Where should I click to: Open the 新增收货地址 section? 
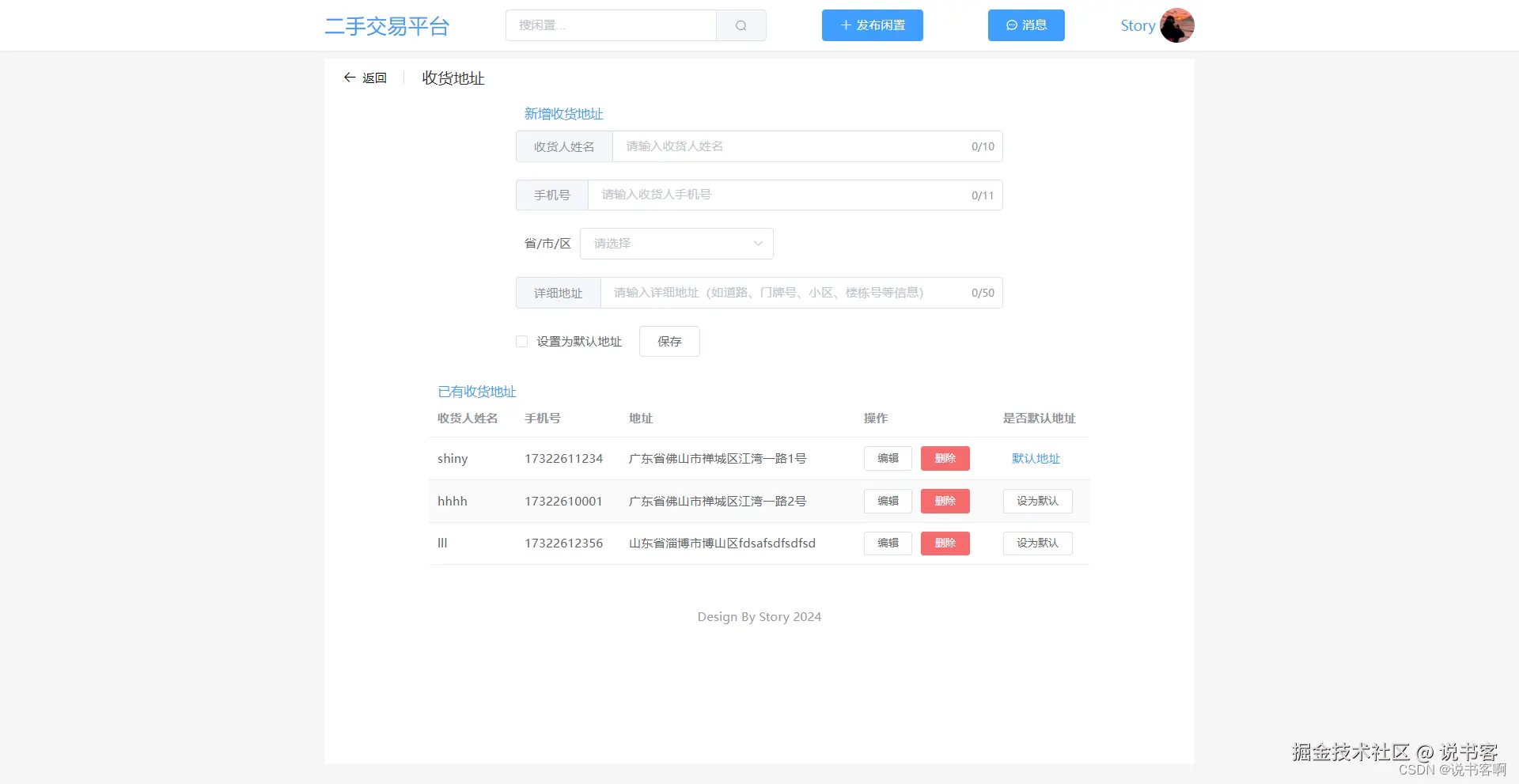[563, 114]
